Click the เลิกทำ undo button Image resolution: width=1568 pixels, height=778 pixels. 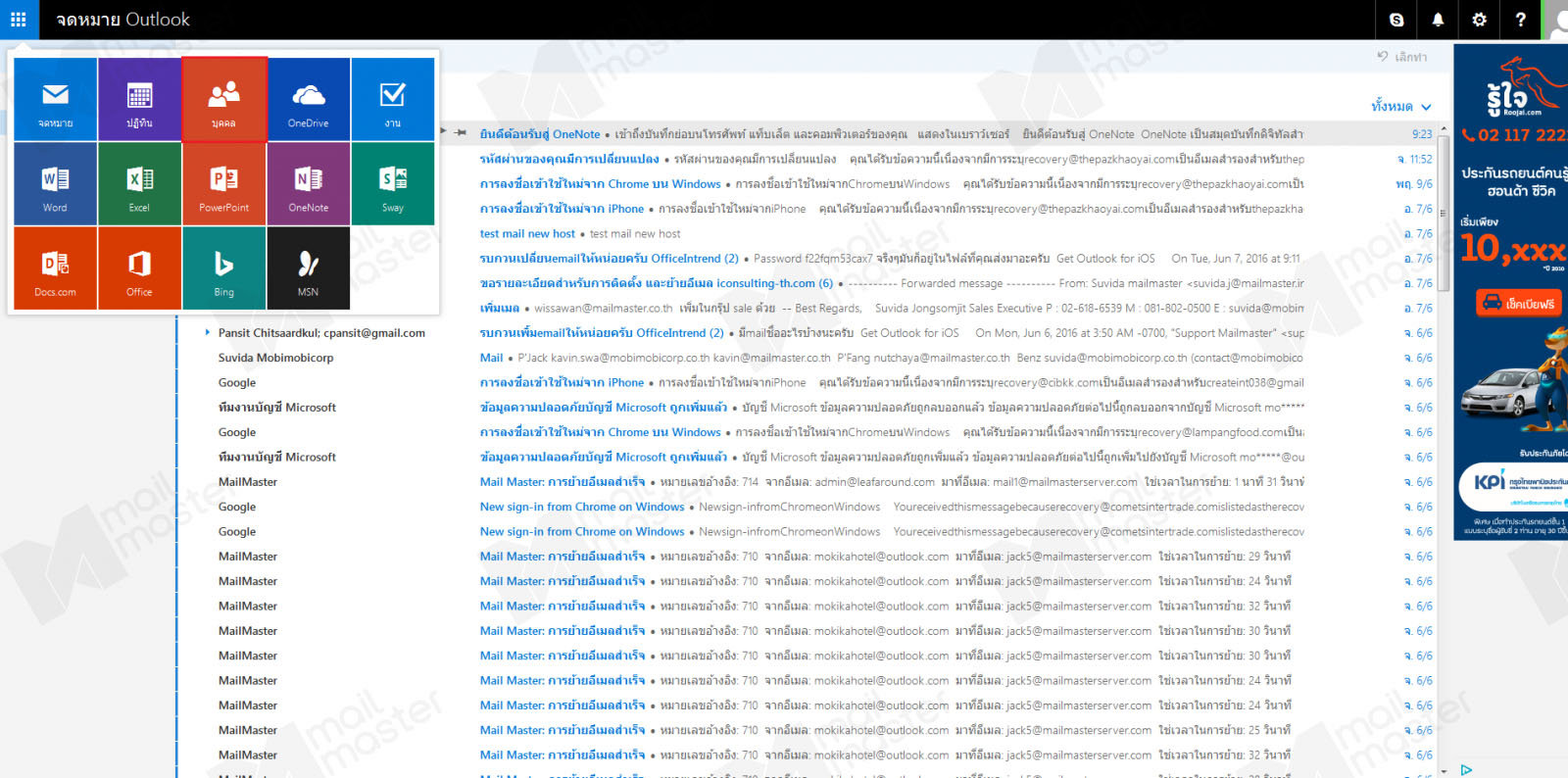click(1402, 57)
